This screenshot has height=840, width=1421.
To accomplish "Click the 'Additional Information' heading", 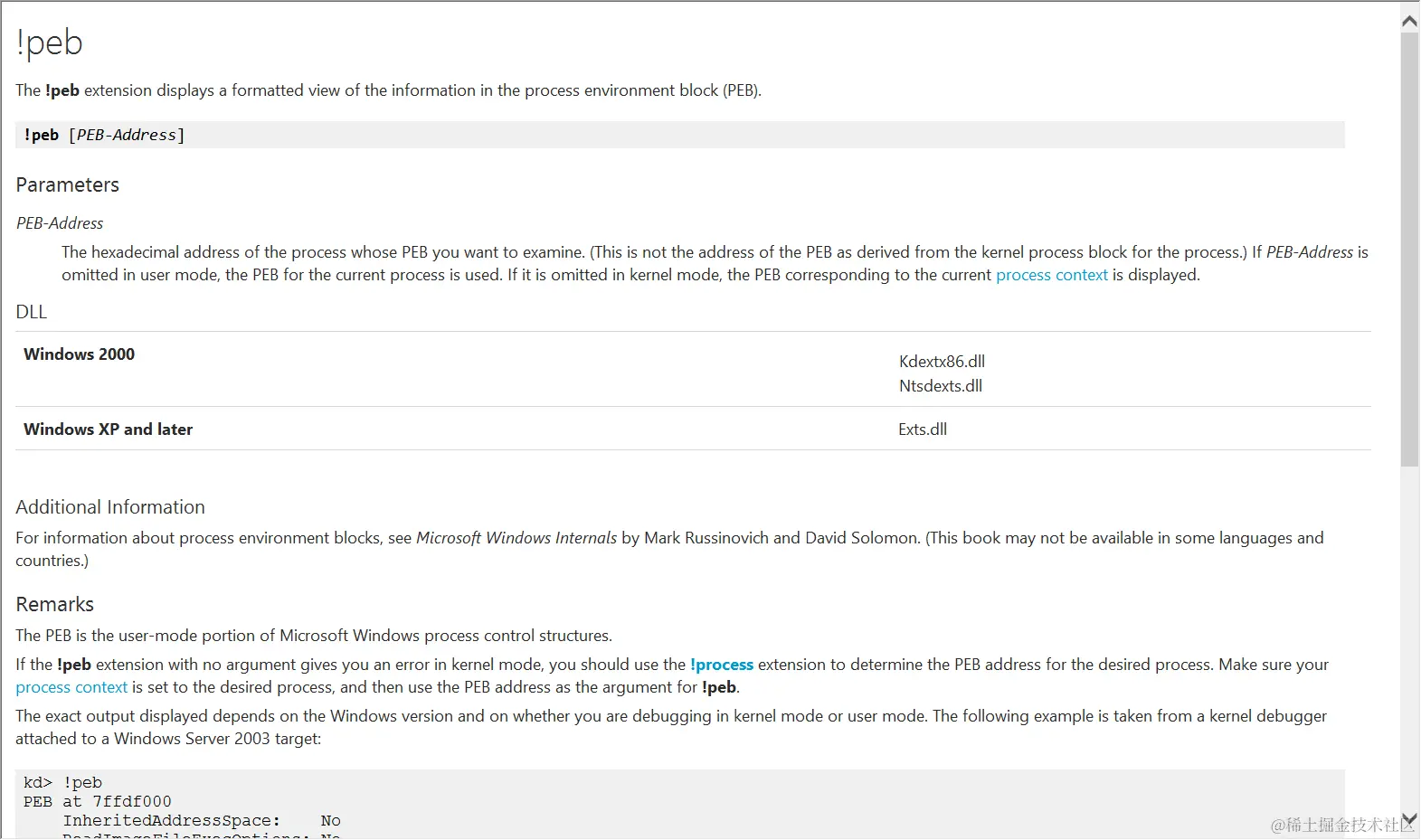I will tap(110, 507).
